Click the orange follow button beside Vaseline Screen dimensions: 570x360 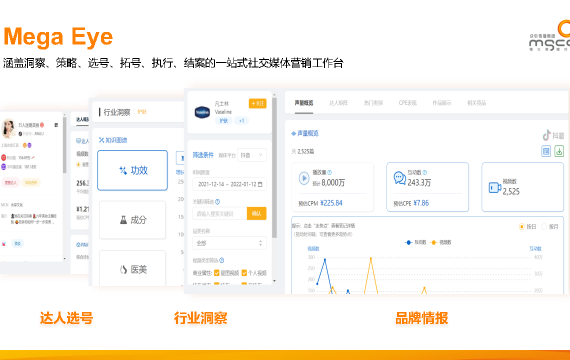257,104
